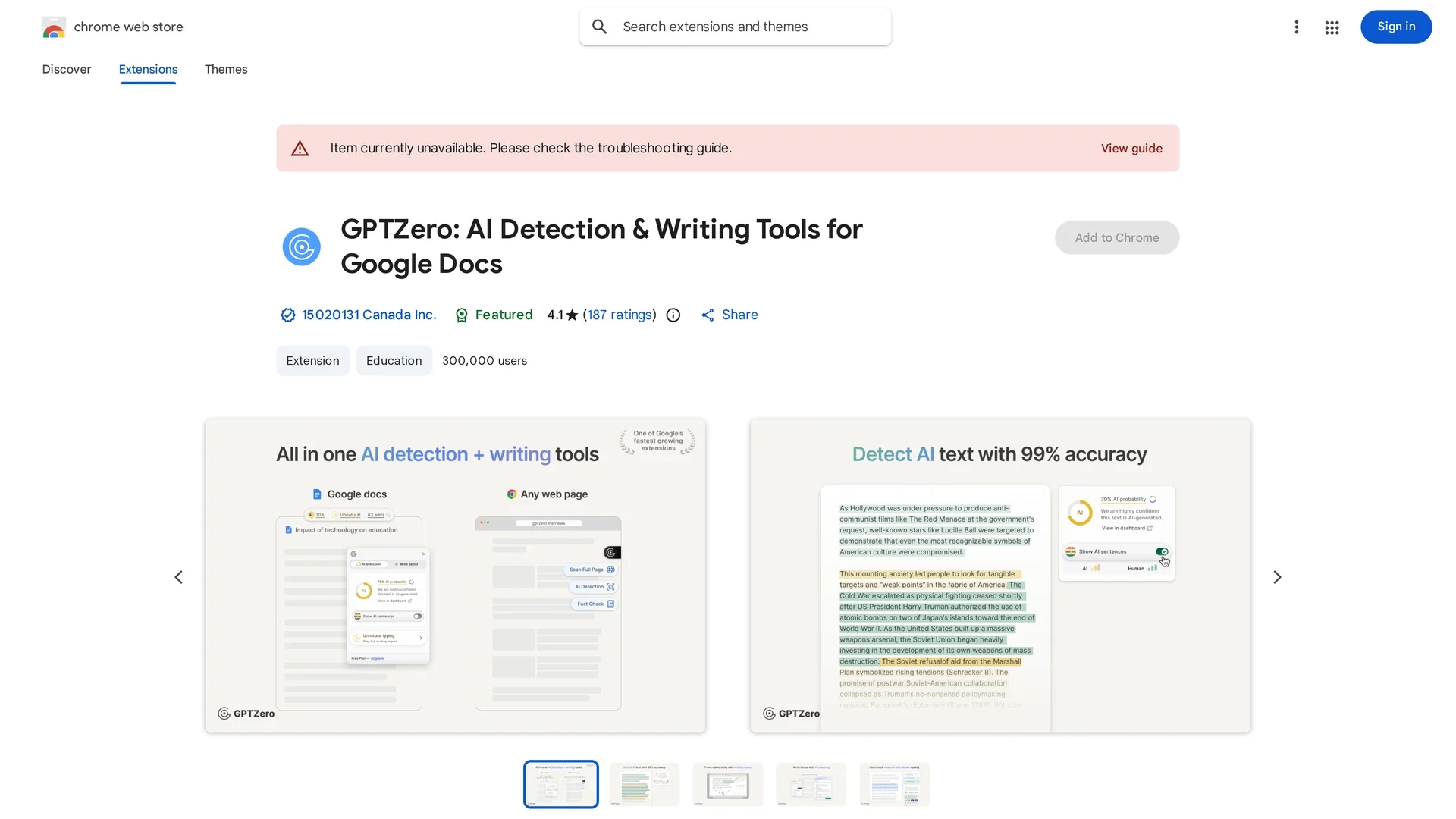Select the third carousel thumbnail

[x=728, y=785]
